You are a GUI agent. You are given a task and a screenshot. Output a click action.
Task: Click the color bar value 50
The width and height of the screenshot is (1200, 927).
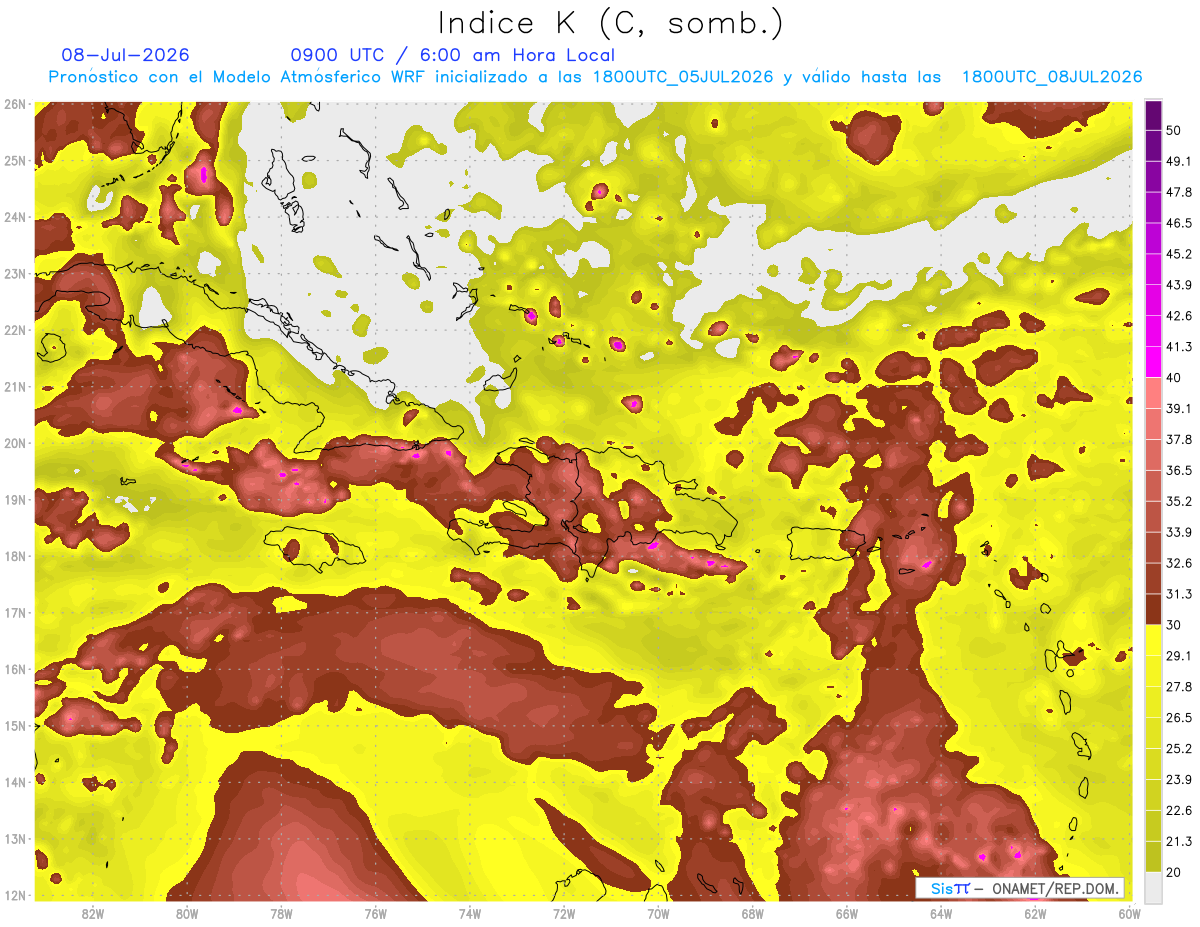1174,129
